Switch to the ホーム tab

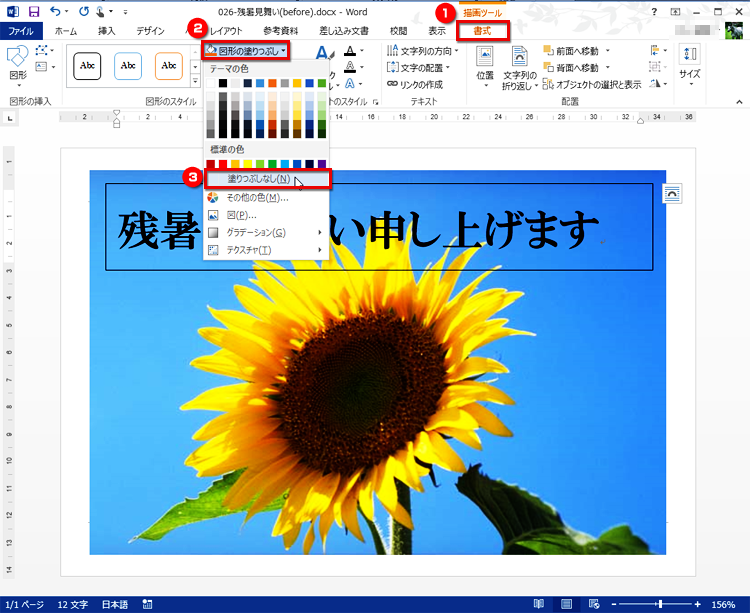[x=66, y=31]
